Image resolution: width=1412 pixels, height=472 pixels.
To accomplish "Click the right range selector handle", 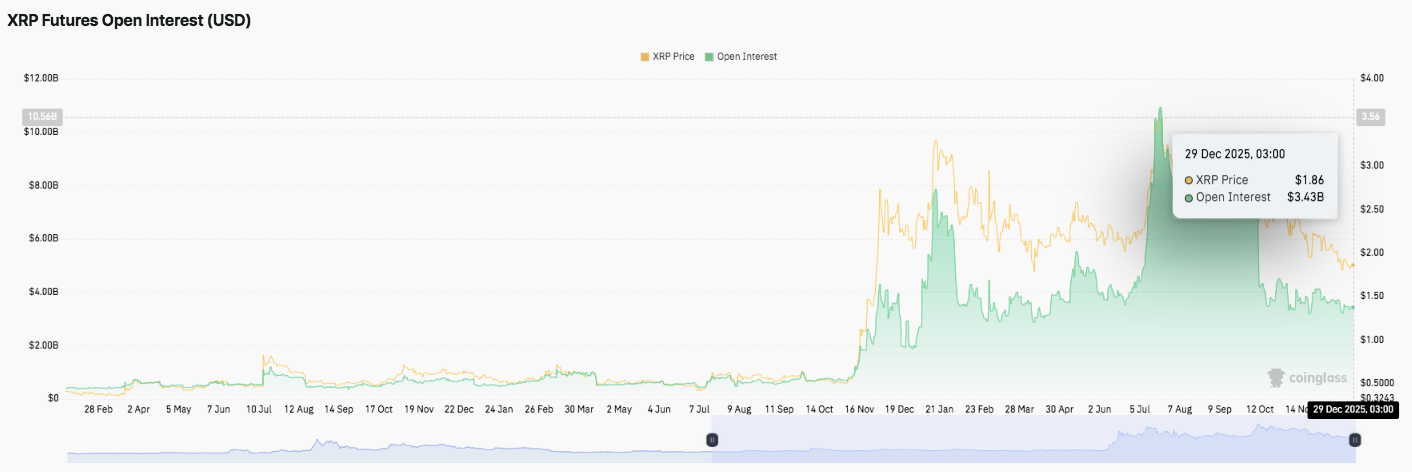I will click(1355, 439).
